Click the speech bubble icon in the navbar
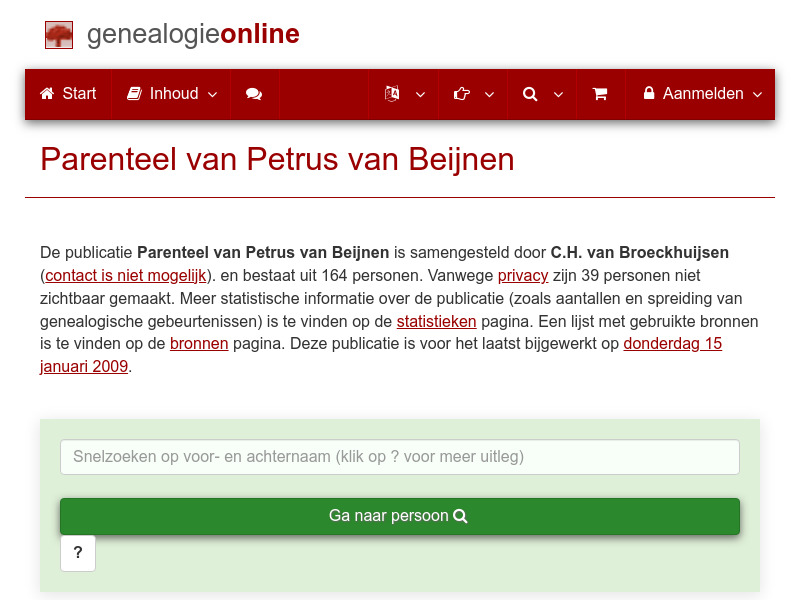Image resolution: width=800 pixels, height=600 pixels. coord(253,94)
